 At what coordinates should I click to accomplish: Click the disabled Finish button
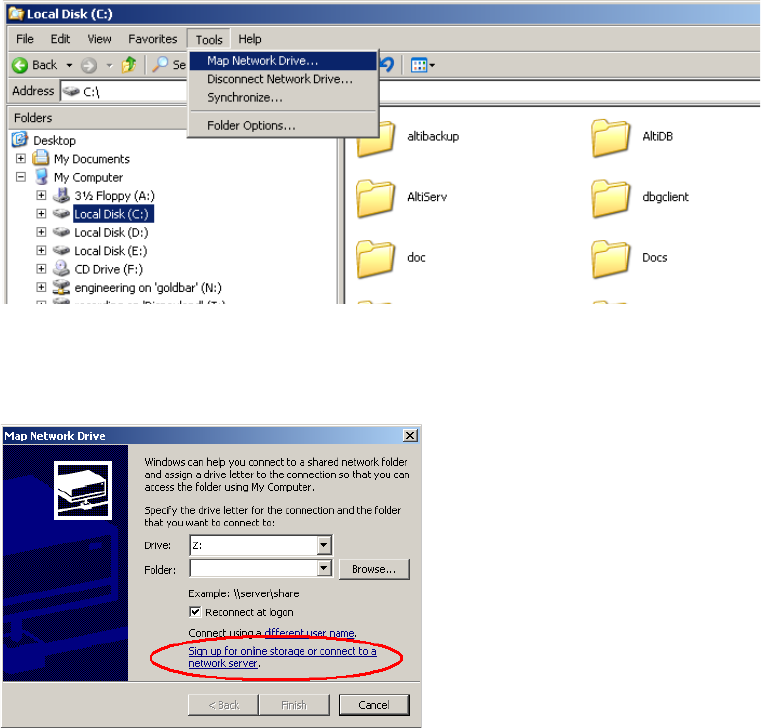294,705
